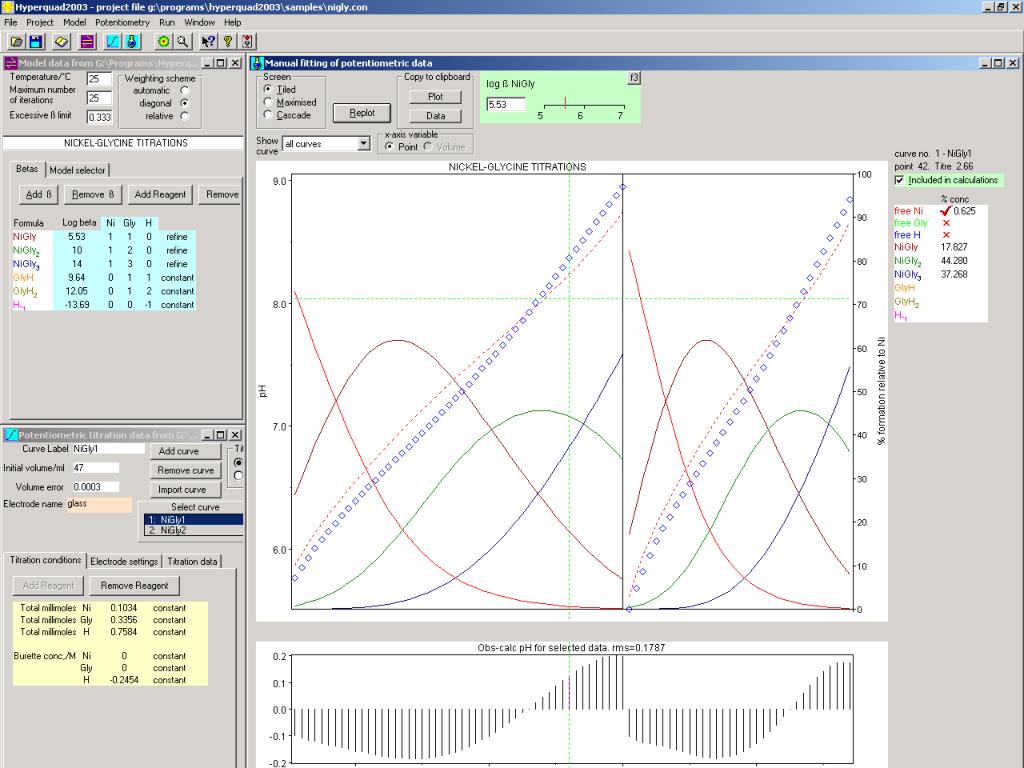
Task: Open help with yellow question mark icon
Action: pyautogui.click(x=228, y=42)
